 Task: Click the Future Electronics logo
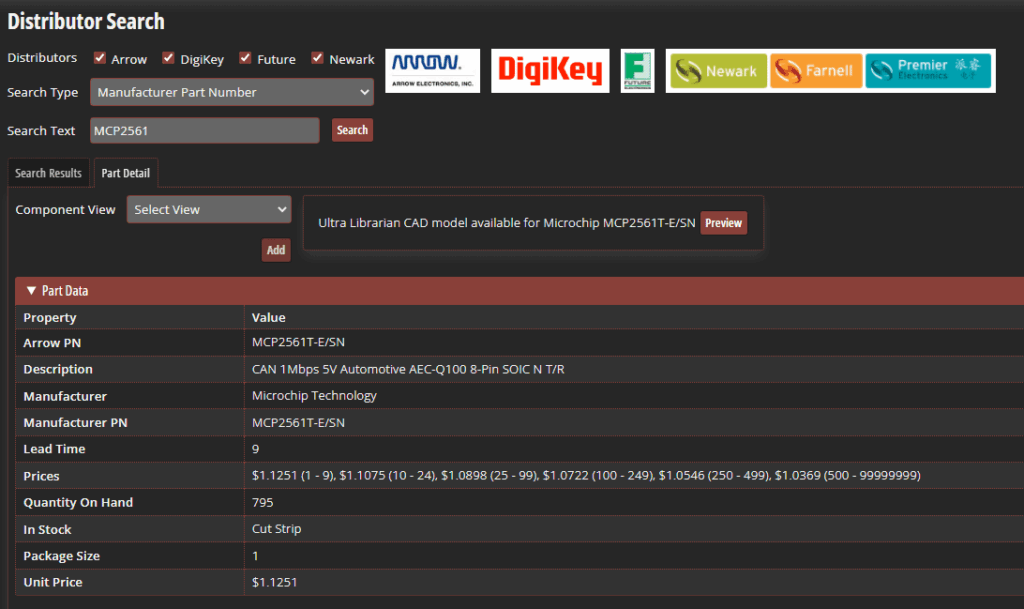pyautogui.click(x=637, y=70)
